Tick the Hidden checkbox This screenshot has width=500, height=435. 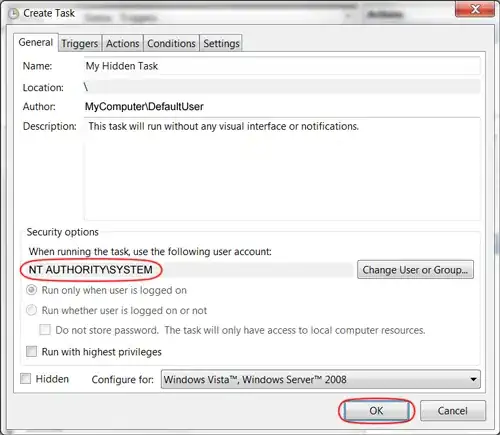point(25,379)
